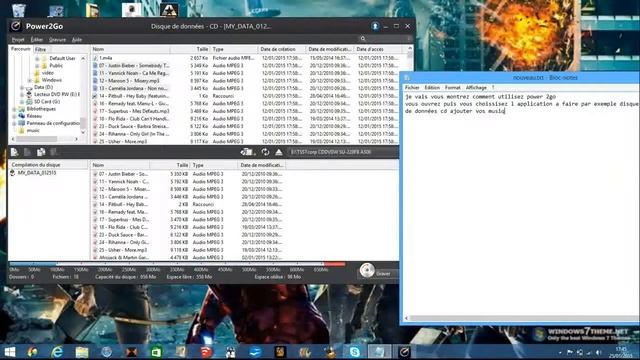This screenshot has height=360, width=640.
Task: Click the refresh drive icon
Action: [265, 152]
